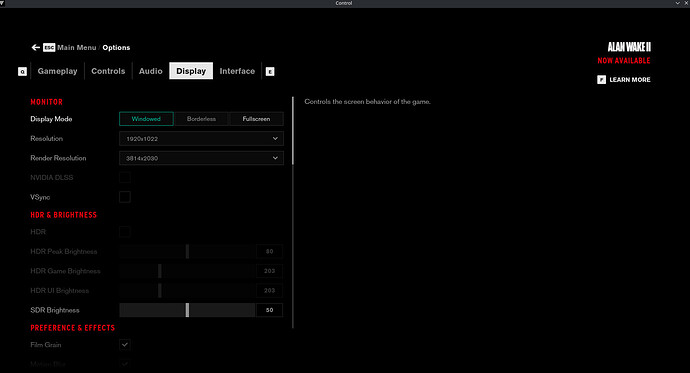Select the Display tab

[x=191, y=71]
